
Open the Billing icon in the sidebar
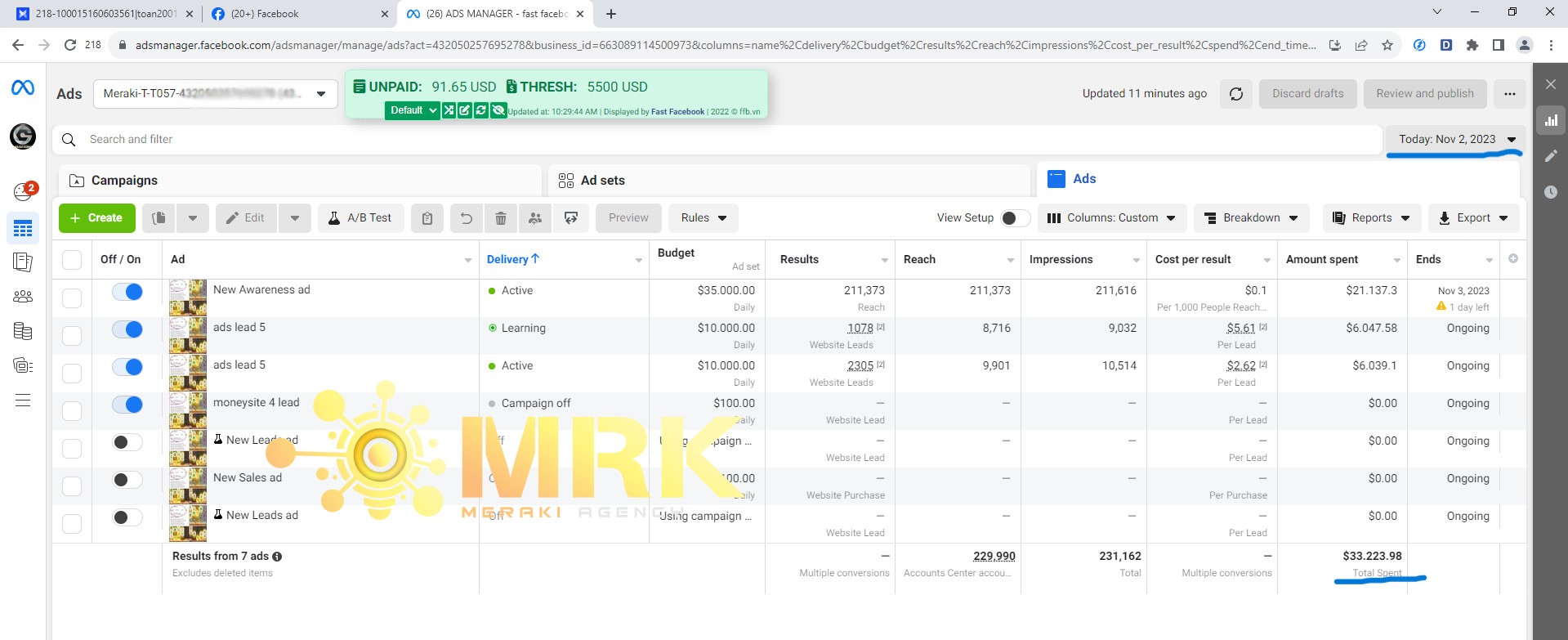point(23,331)
